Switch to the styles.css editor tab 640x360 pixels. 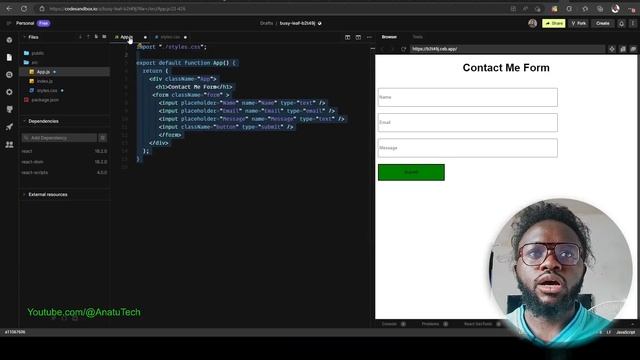(170, 37)
